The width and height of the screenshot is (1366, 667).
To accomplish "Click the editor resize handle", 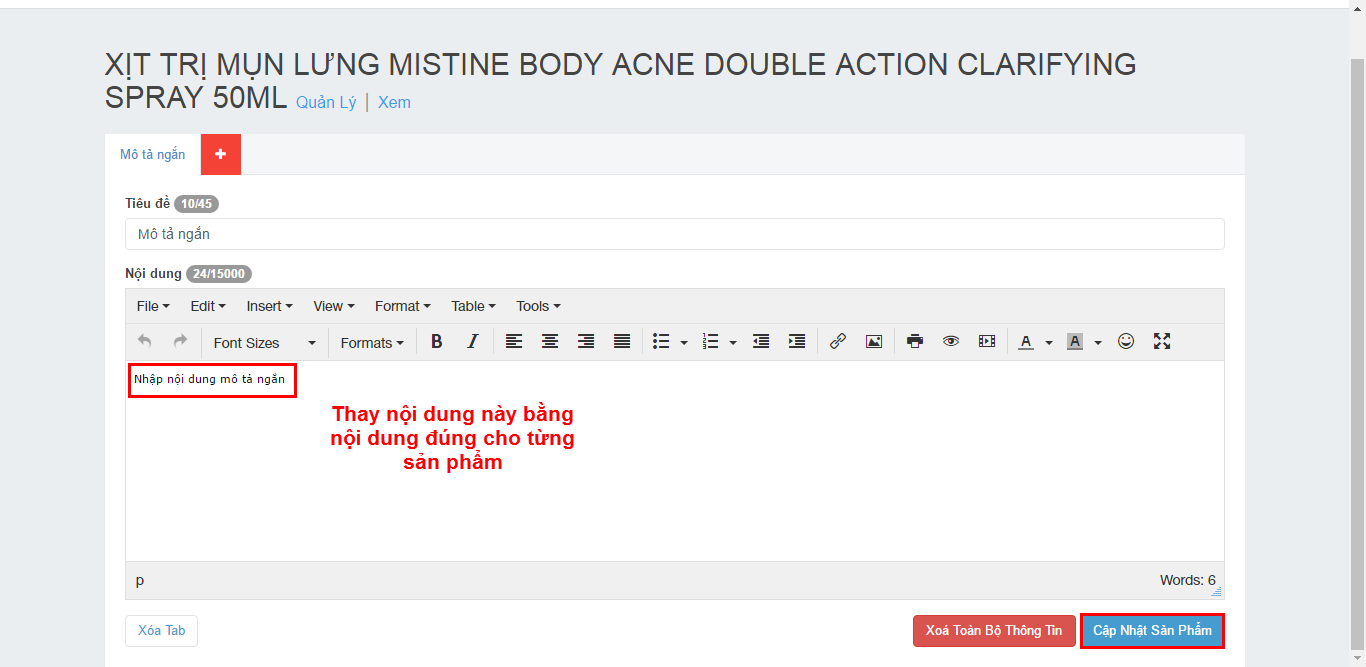I will (1217, 591).
